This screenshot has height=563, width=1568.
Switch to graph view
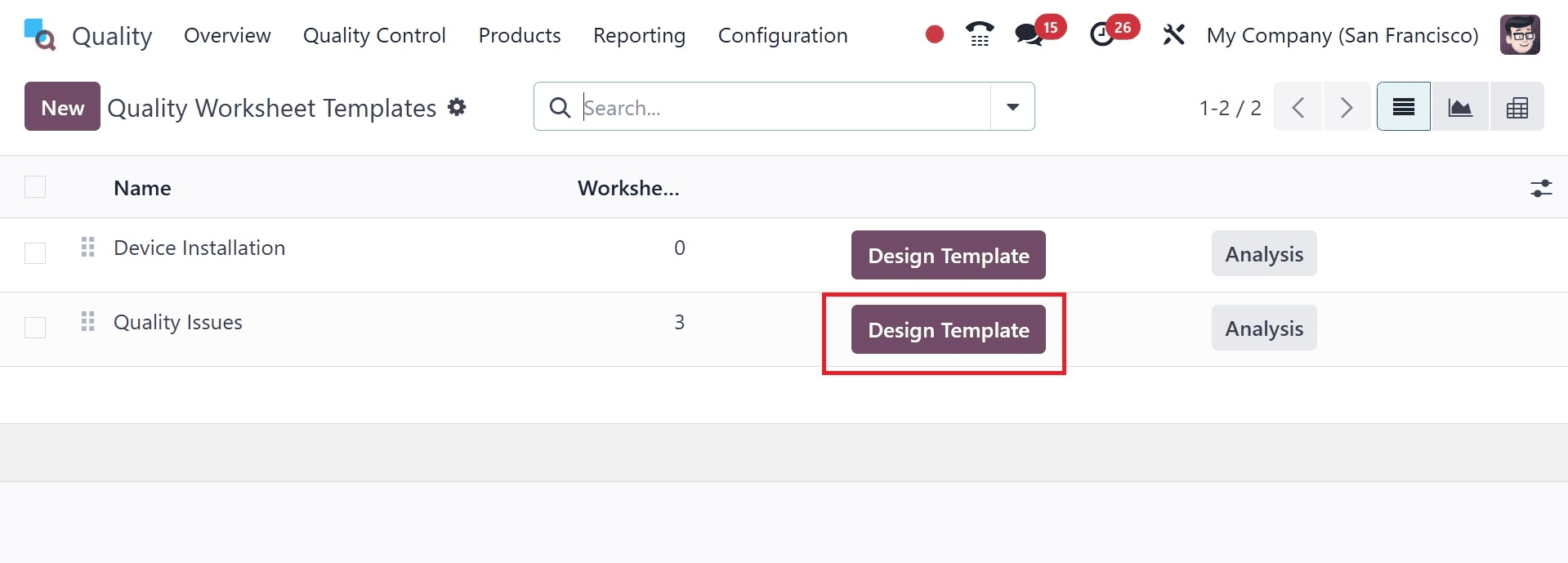tap(1460, 107)
